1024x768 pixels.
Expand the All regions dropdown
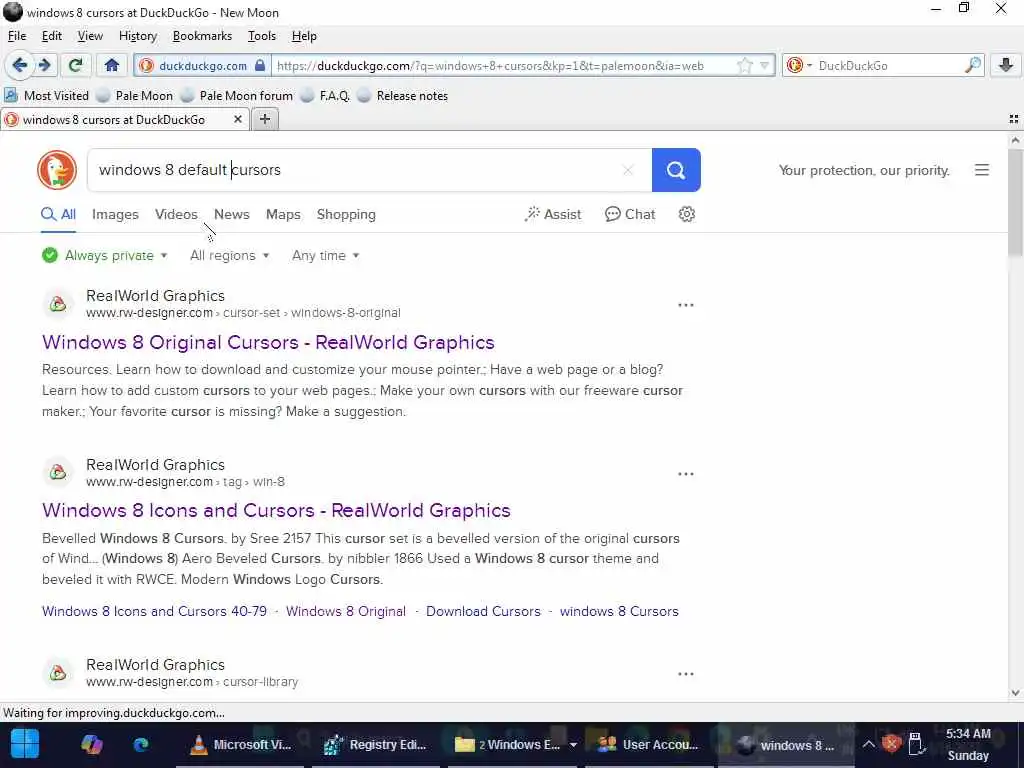pyautogui.click(x=229, y=255)
